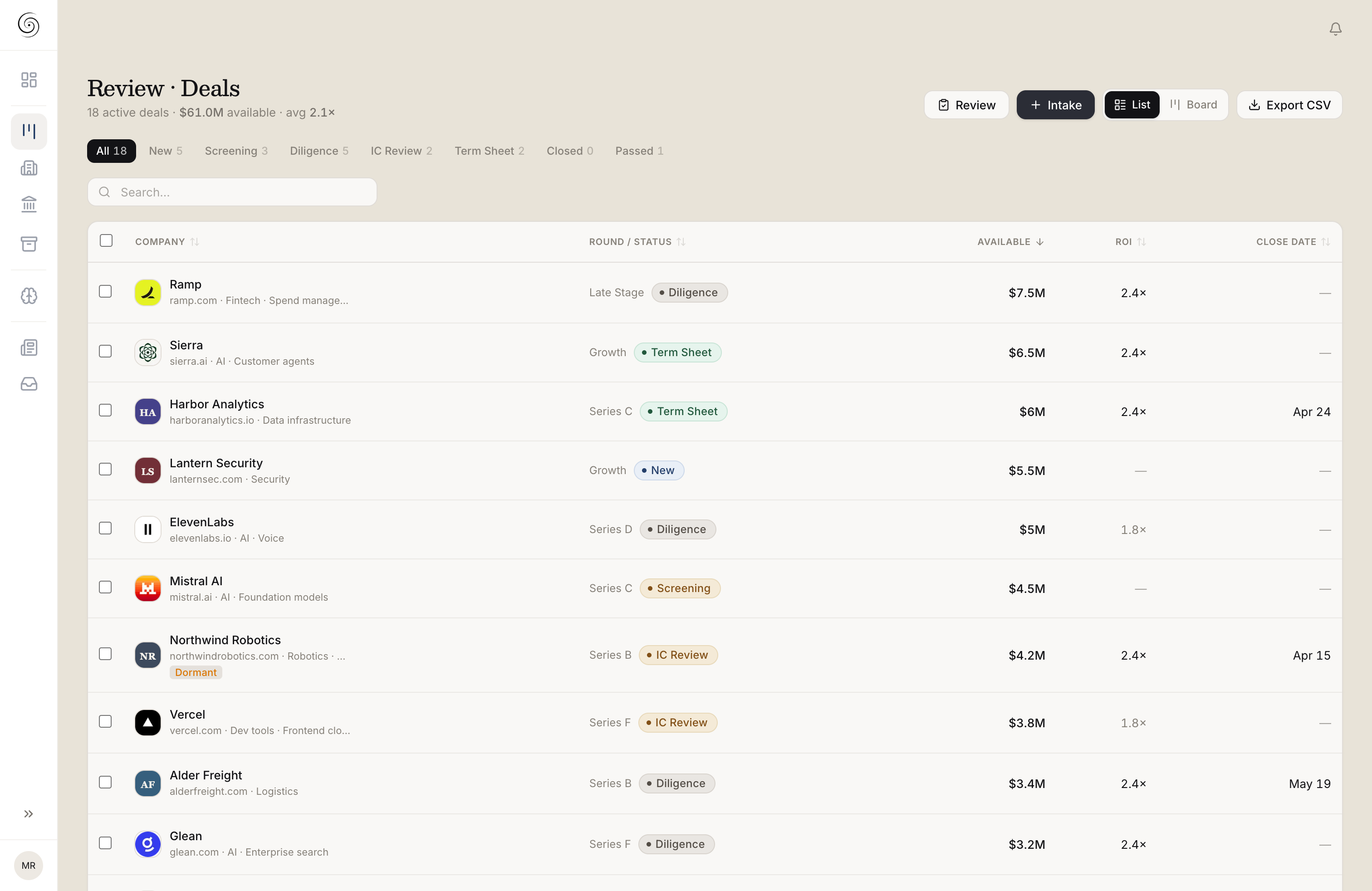Switch to List view
This screenshot has width=1372, height=891.
click(x=1132, y=104)
